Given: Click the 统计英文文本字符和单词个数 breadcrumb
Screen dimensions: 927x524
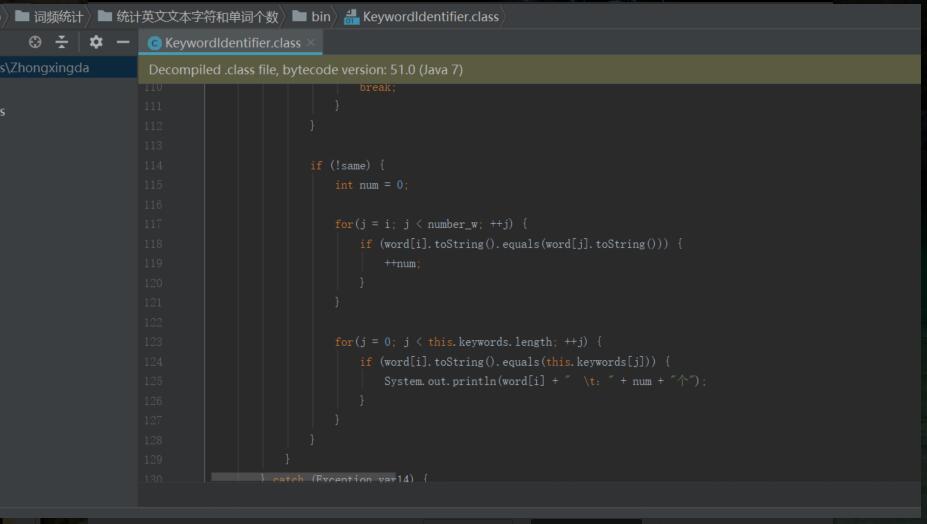Looking at the screenshot, I should pyautogui.click(x=188, y=17).
